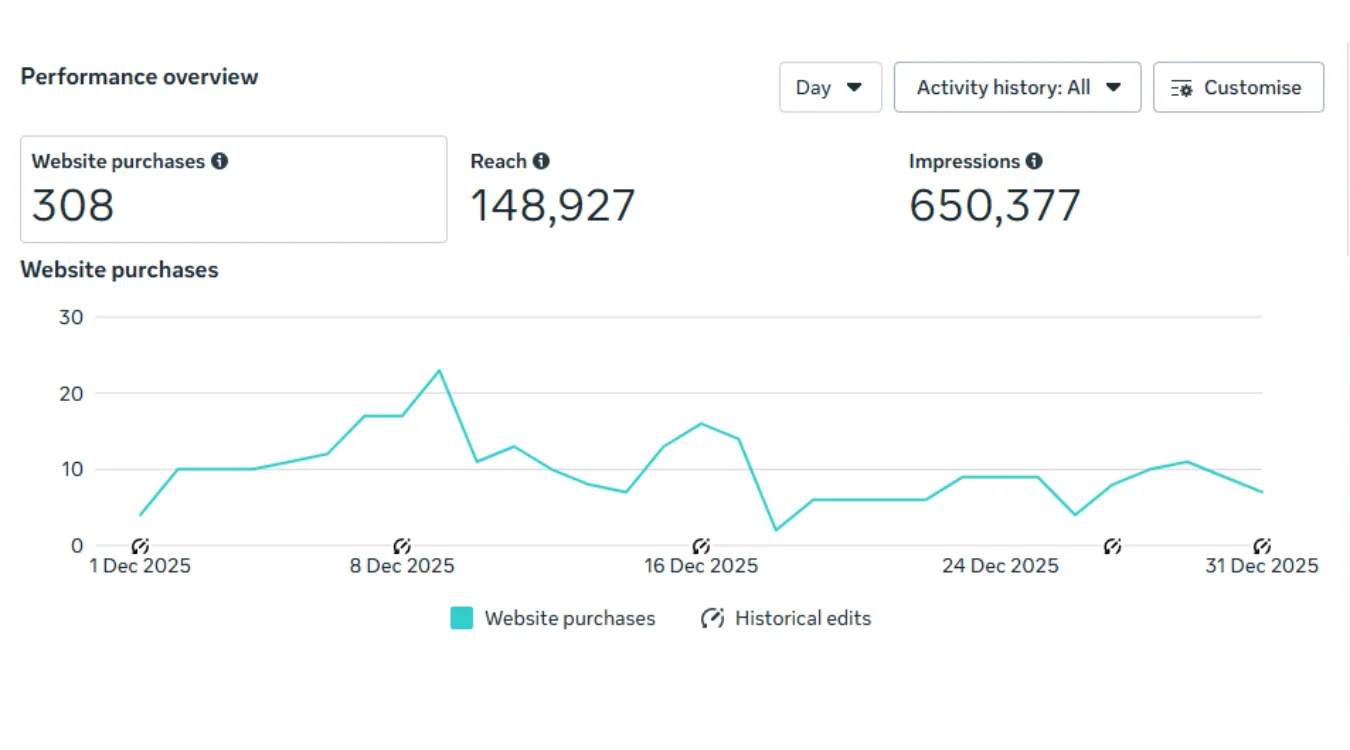Switch the chart to the Reach metric

pyautogui.click(x=552, y=189)
